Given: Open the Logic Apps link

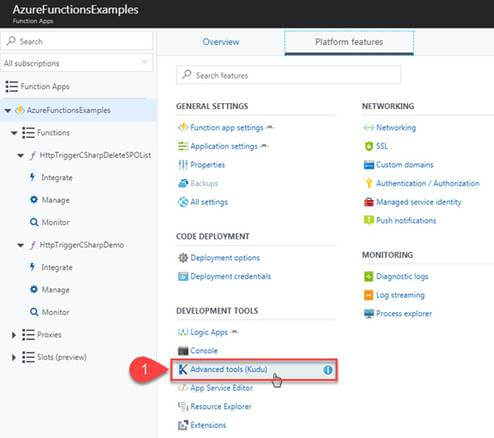Looking at the screenshot, I should tap(209, 332).
